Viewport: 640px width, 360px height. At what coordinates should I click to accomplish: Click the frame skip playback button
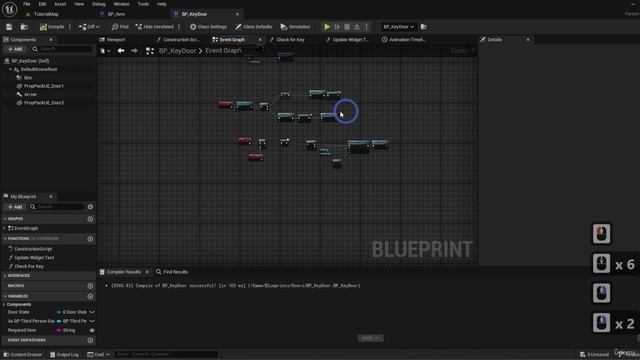(337, 27)
